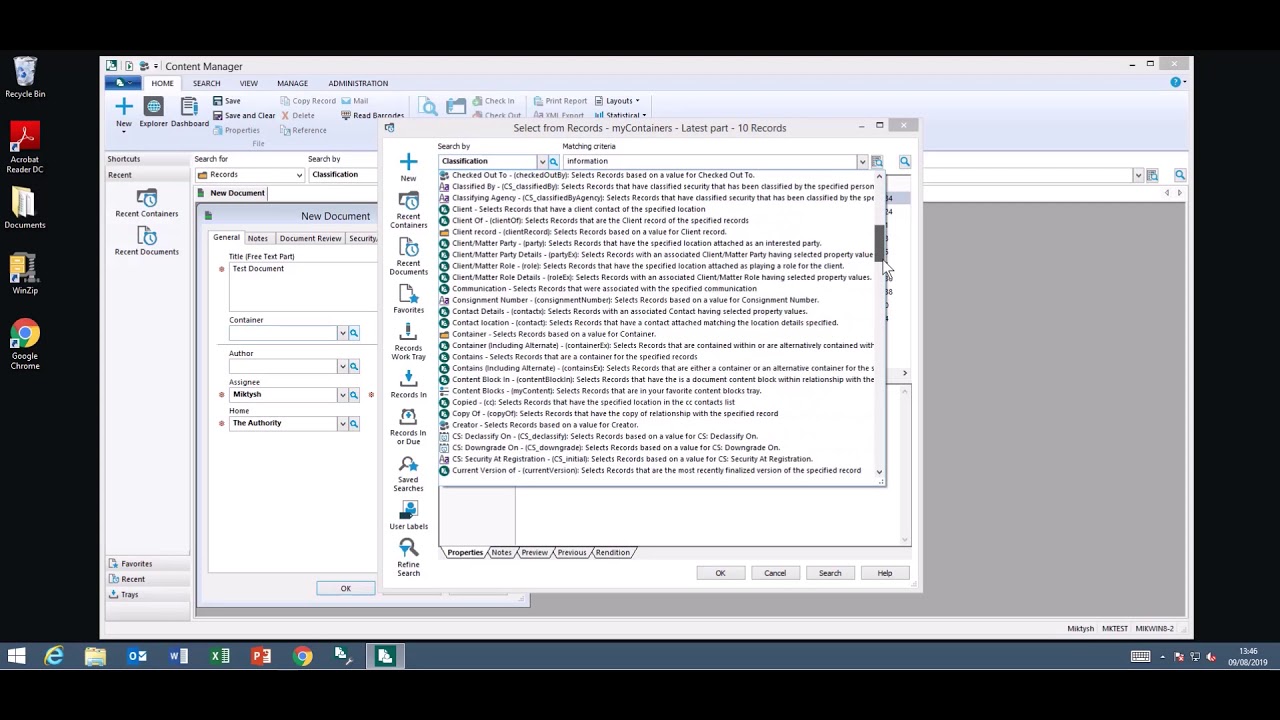Open Outlook from the taskbar
This screenshot has height=720, width=1280.
pyautogui.click(x=137, y=656)
